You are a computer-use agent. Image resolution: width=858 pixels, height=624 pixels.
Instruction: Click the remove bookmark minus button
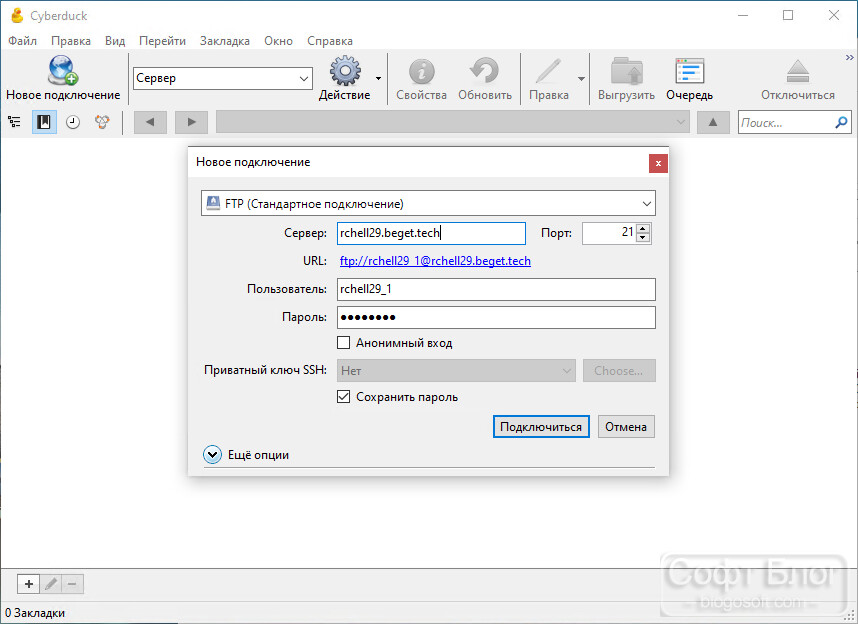pyautogui.click(x=72, y=584)
